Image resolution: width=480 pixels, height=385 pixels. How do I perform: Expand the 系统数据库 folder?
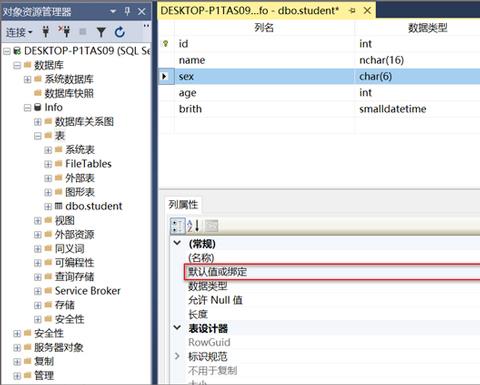coord(27,79)
